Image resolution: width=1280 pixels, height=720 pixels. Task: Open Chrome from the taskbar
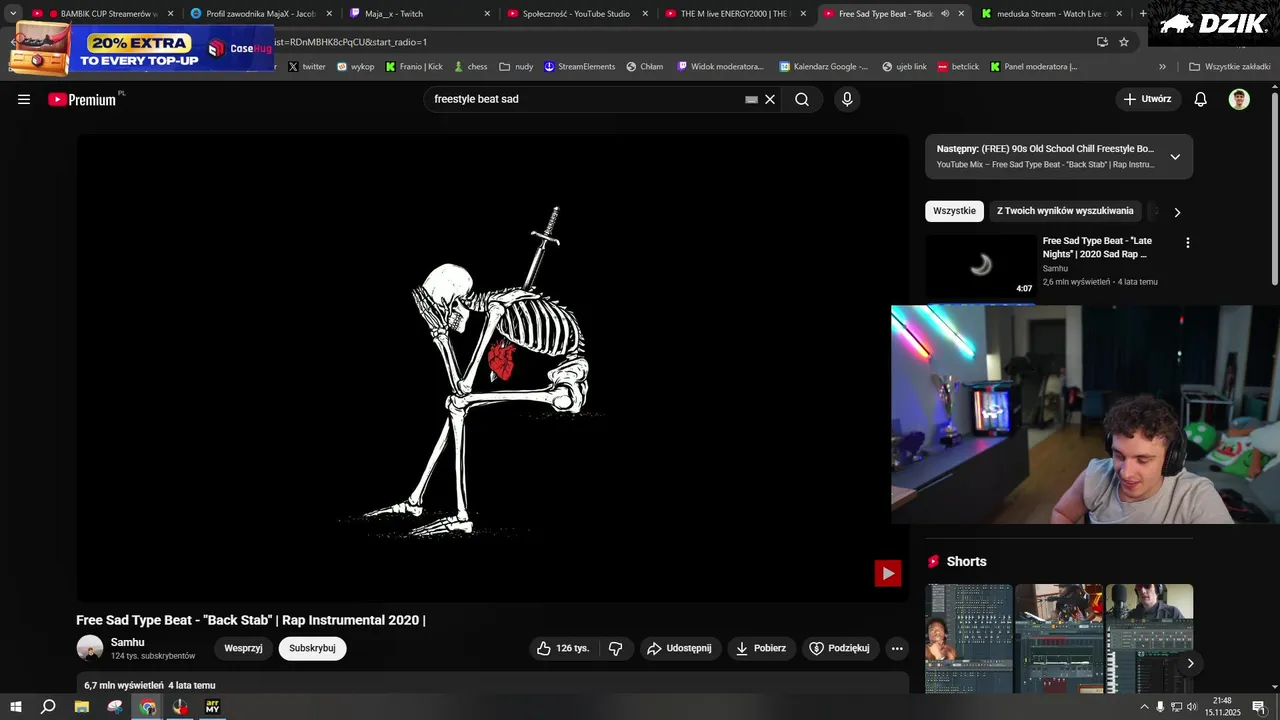click(x=148, y=707)
